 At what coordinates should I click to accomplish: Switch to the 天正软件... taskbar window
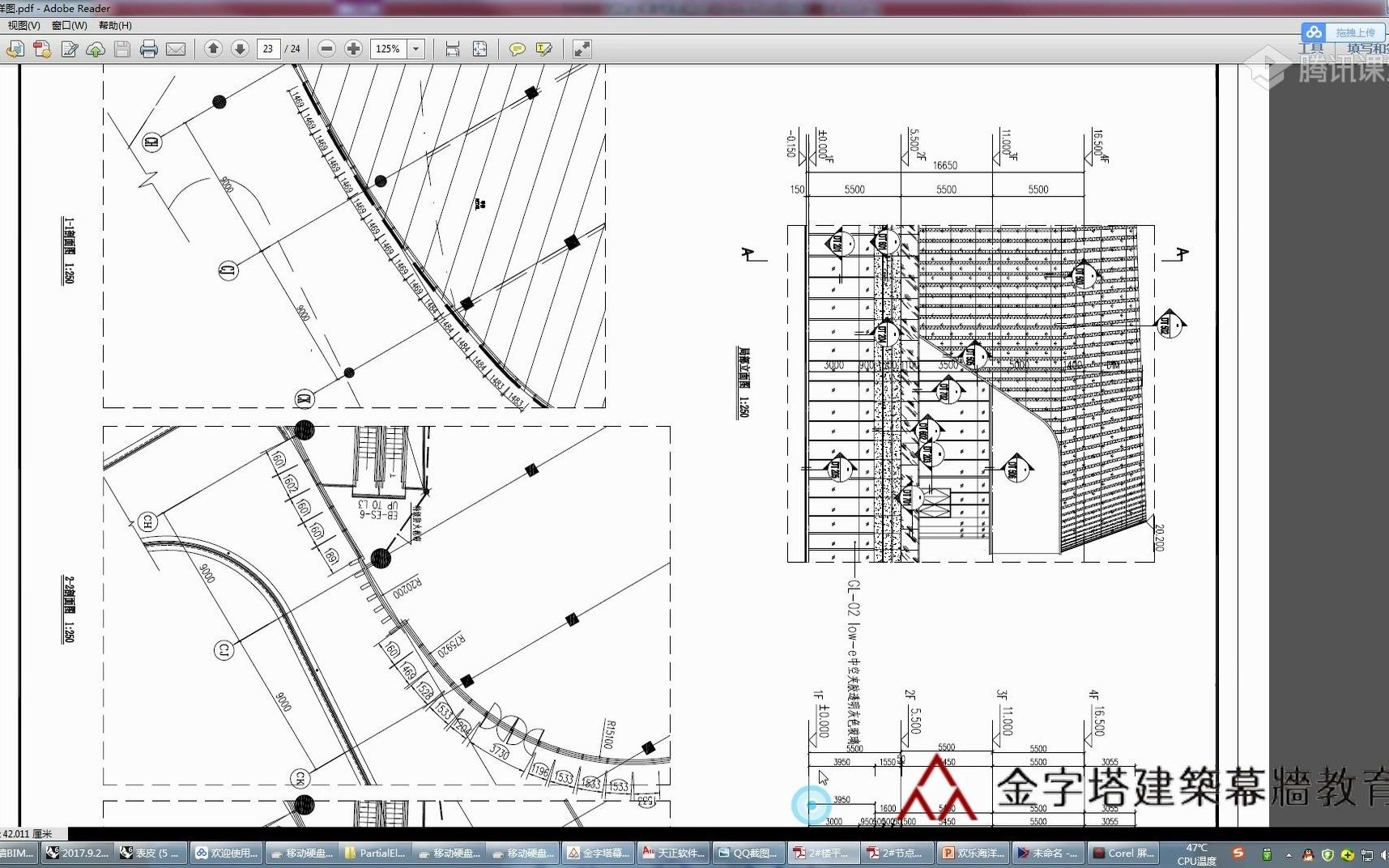672,853
